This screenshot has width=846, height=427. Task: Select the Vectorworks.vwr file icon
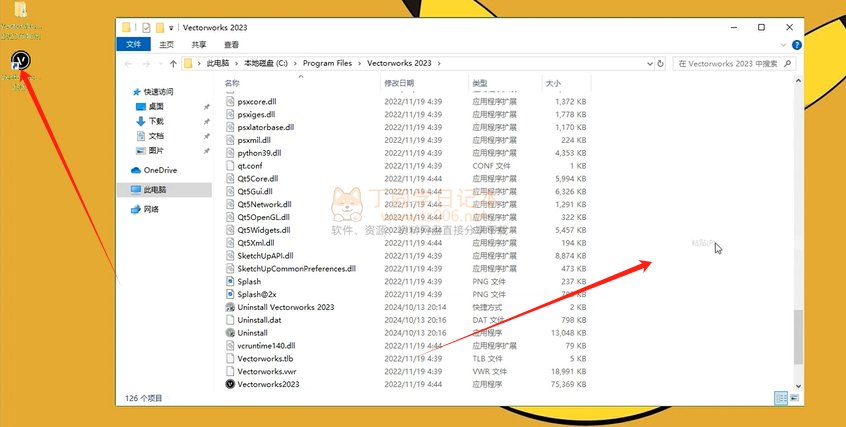(230, 371)
